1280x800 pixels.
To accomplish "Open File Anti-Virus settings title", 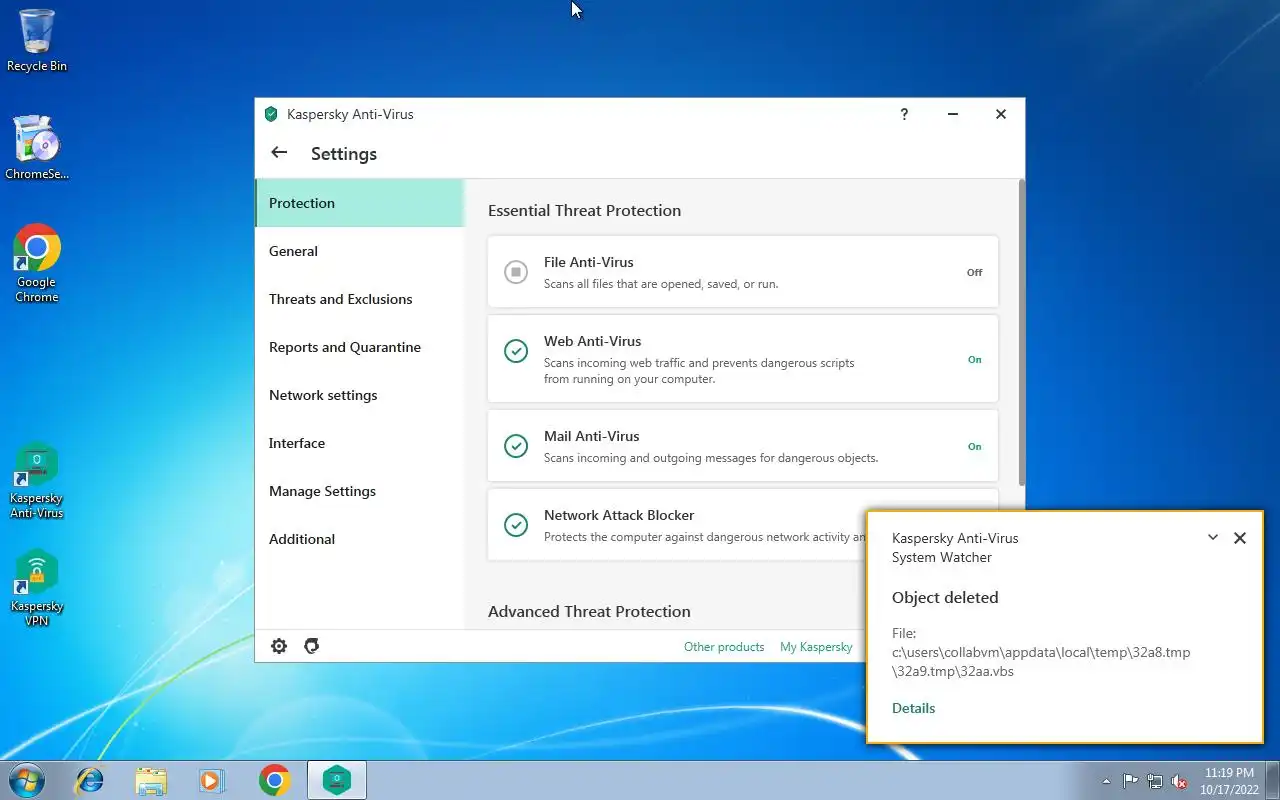I will (x=589, y=262).
